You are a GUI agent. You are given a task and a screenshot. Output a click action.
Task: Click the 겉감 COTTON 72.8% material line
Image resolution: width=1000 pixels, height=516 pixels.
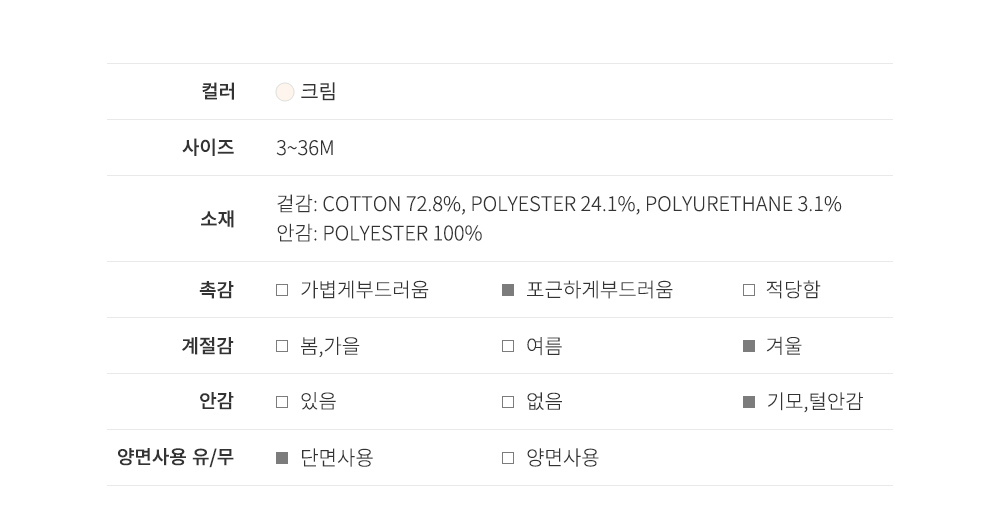point(558,204)
